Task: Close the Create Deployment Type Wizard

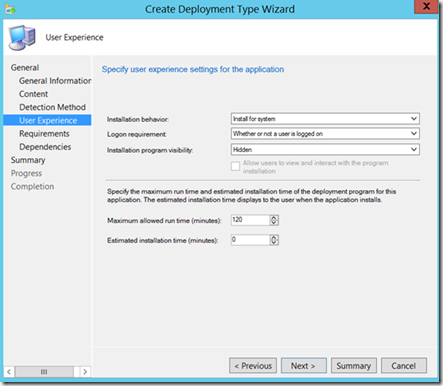Action: (426, 7)
